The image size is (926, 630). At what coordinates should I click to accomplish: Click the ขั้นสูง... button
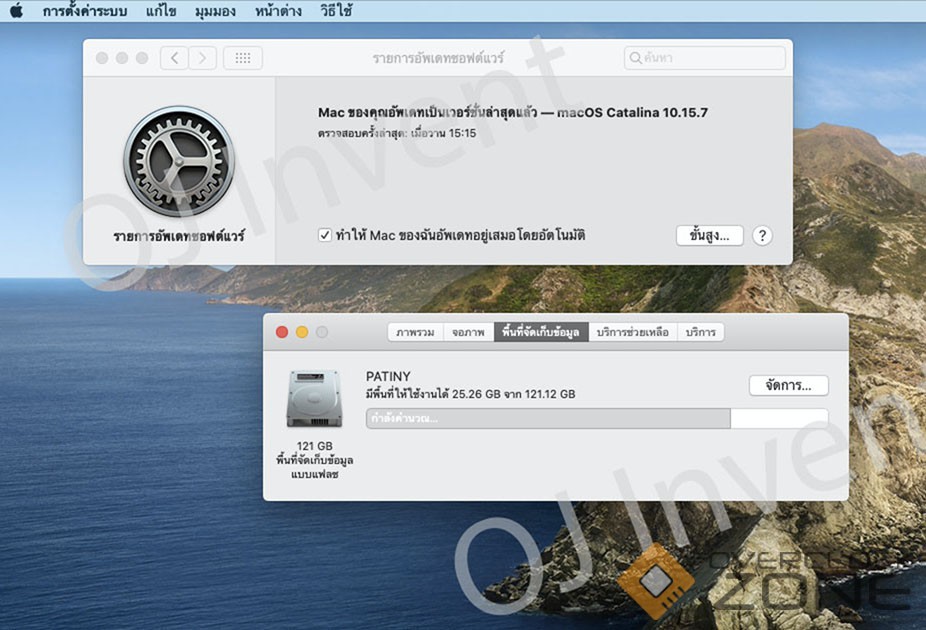coord(710,236)
